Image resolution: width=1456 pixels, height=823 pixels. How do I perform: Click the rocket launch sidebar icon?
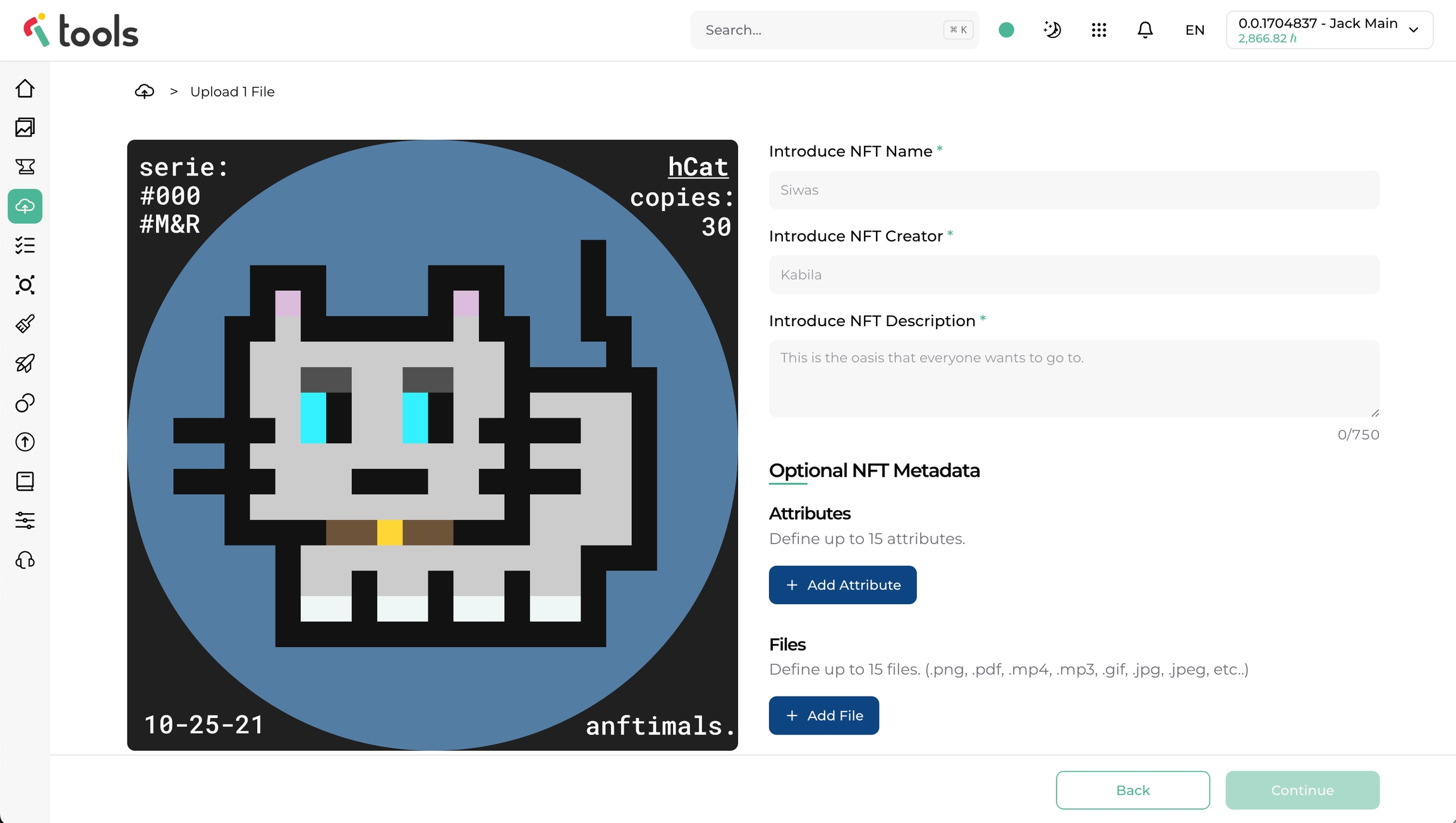(x=25, y=363)
